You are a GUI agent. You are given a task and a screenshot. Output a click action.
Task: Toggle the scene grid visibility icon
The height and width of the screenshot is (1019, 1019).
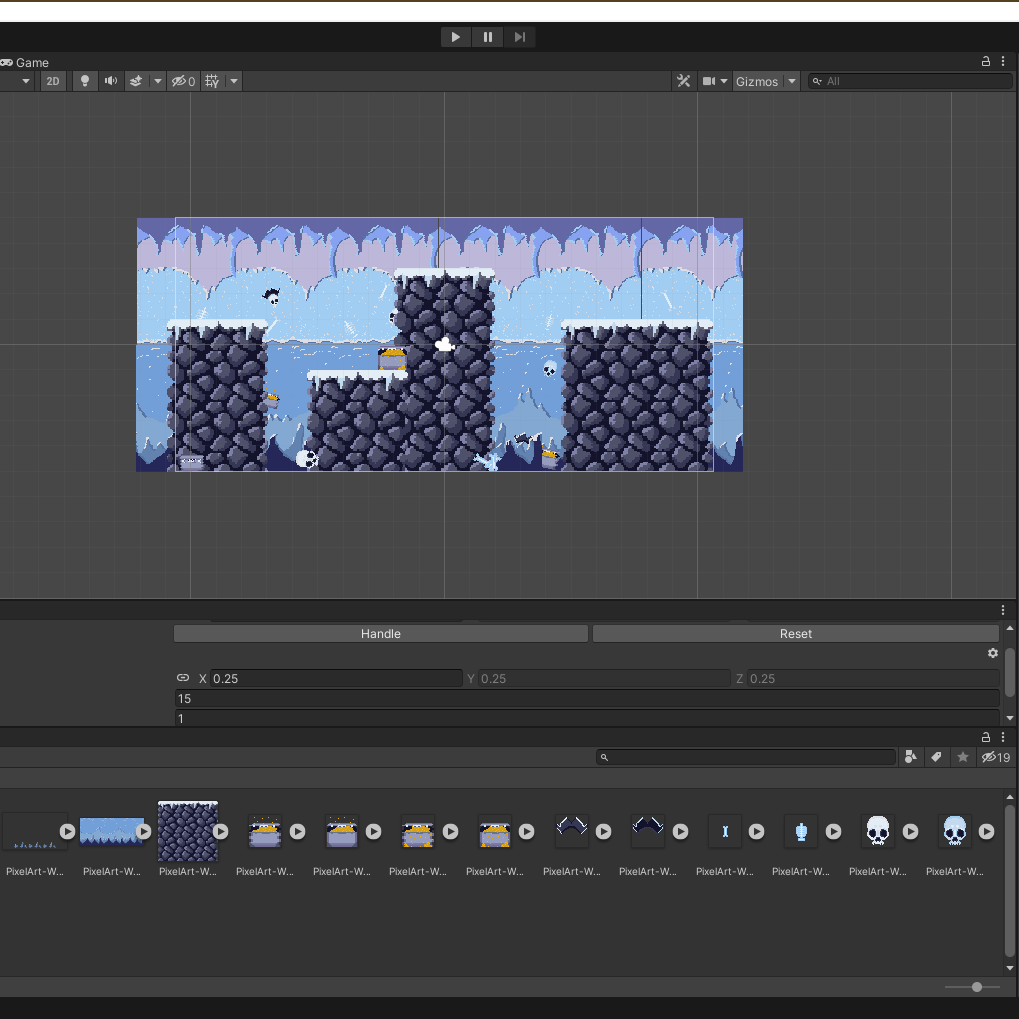click(x=212, y=81)
